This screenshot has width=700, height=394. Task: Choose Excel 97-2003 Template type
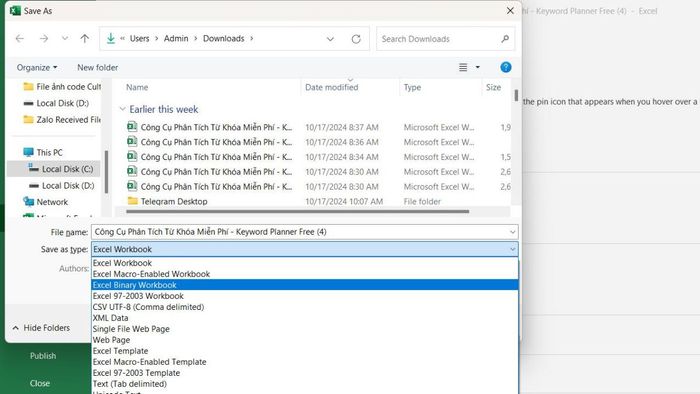tap(305, 373)
